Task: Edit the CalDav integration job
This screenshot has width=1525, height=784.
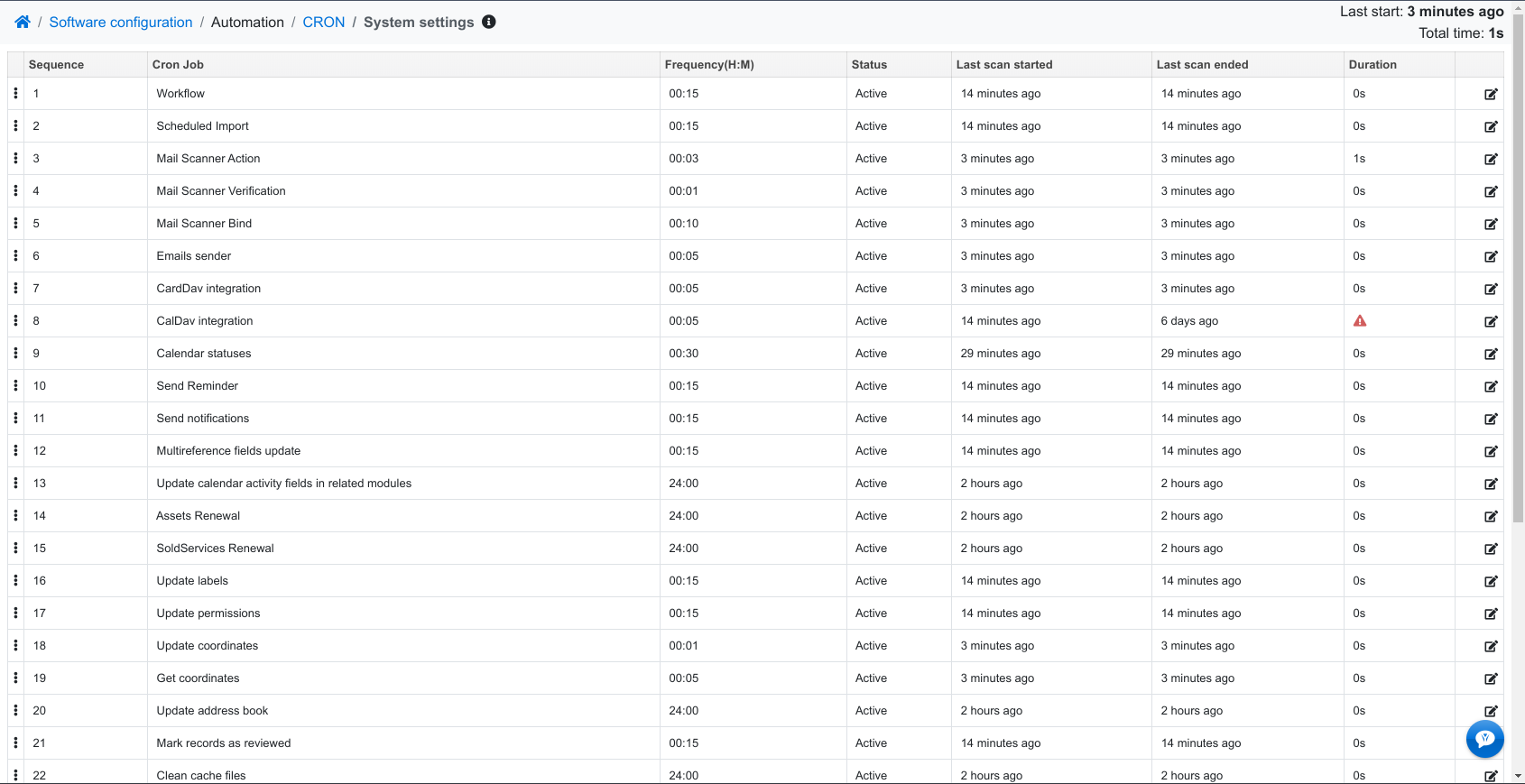Action: point(1491,321)
